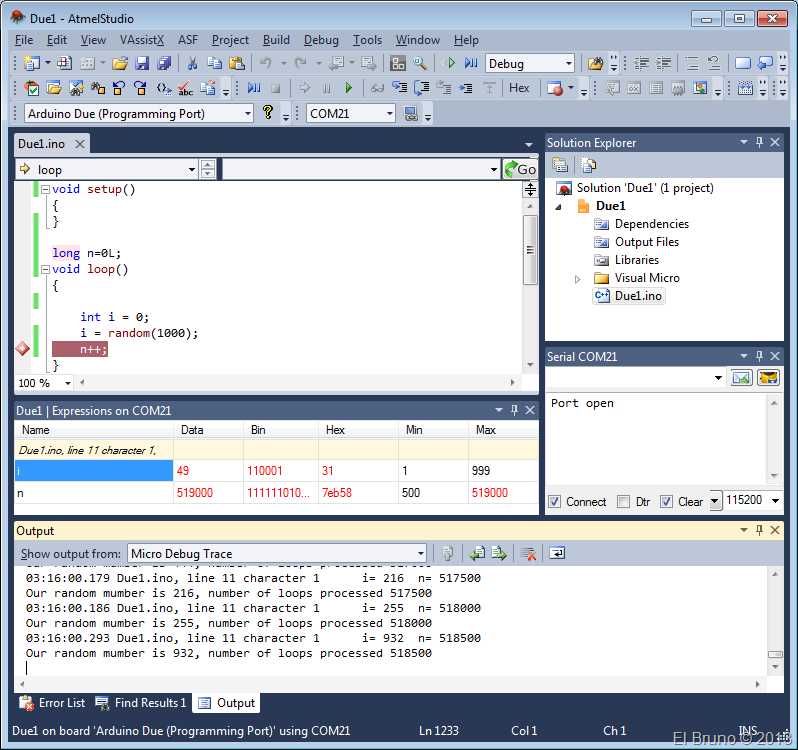Click the Open File folder icon

(x=120, y=63)
